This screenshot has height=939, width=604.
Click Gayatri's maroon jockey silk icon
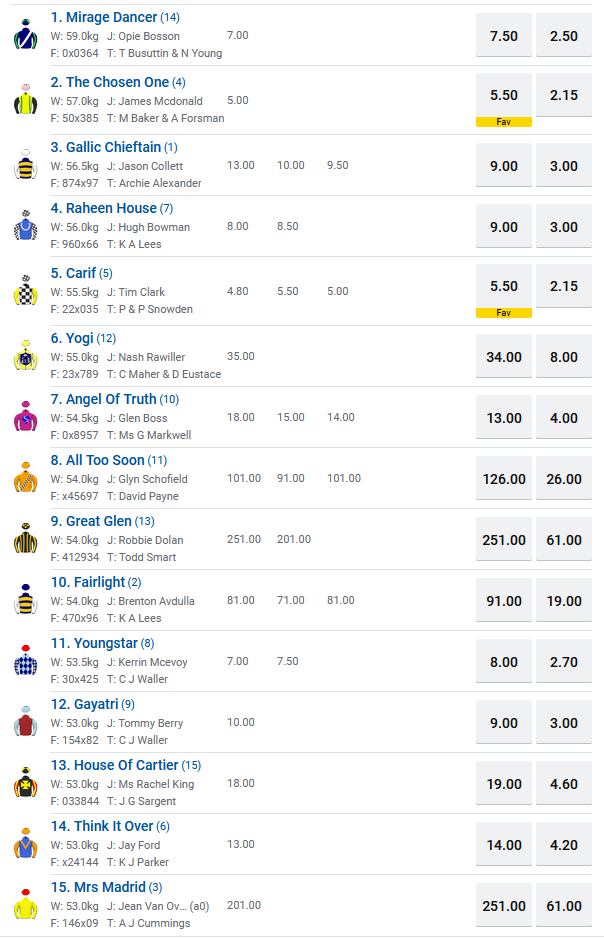point(25,722)
